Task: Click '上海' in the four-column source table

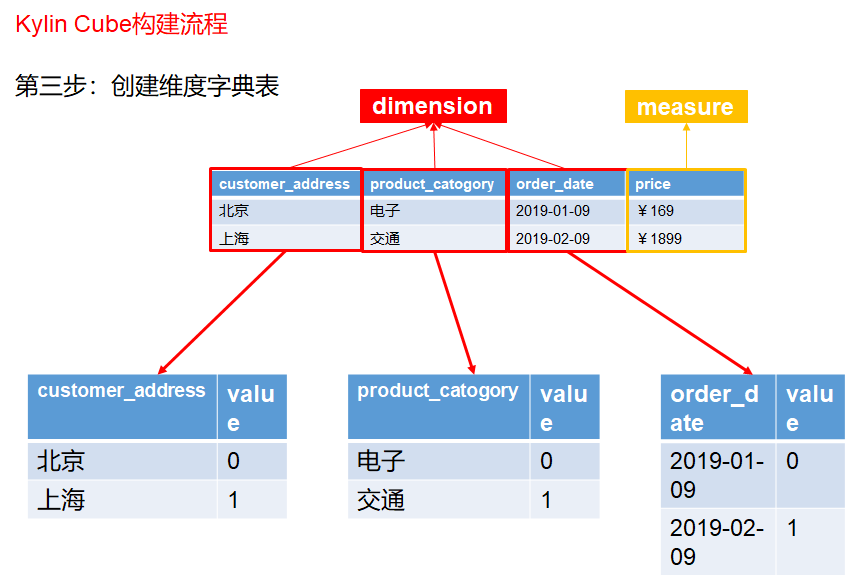Action: pyautogui.click(x=234, y=238)
